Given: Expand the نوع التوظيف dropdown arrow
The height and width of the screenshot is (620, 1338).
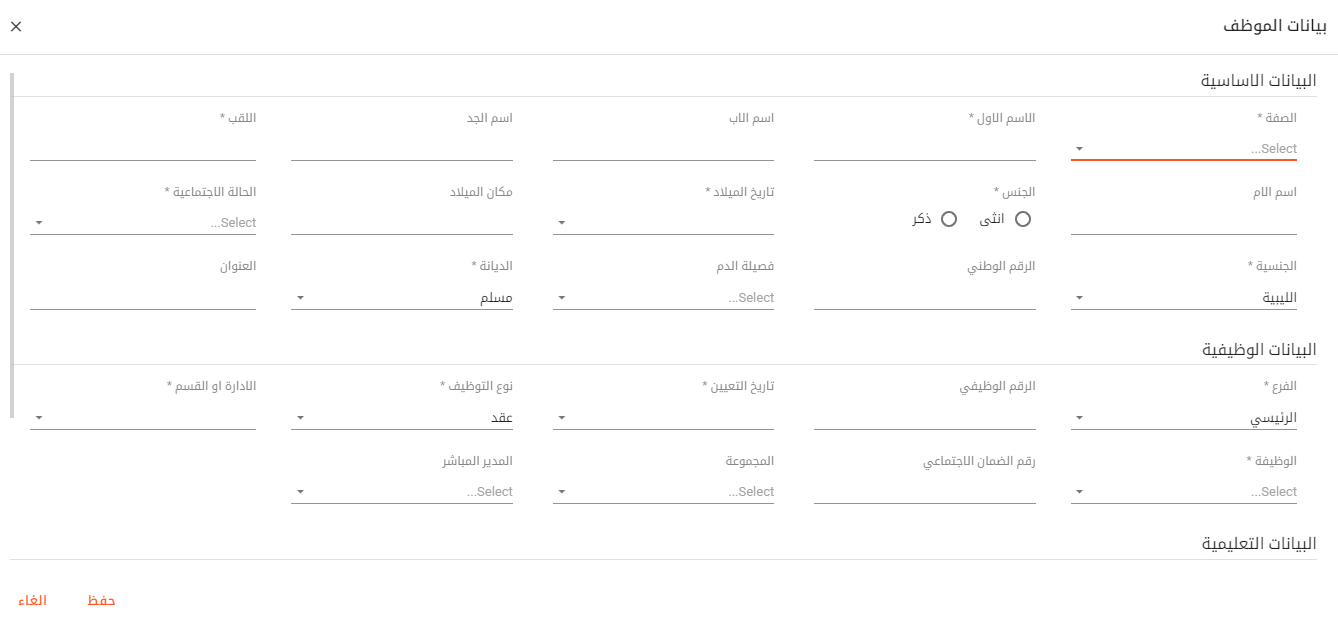Looking at the screenshot, I should click(x=300, y=418).
